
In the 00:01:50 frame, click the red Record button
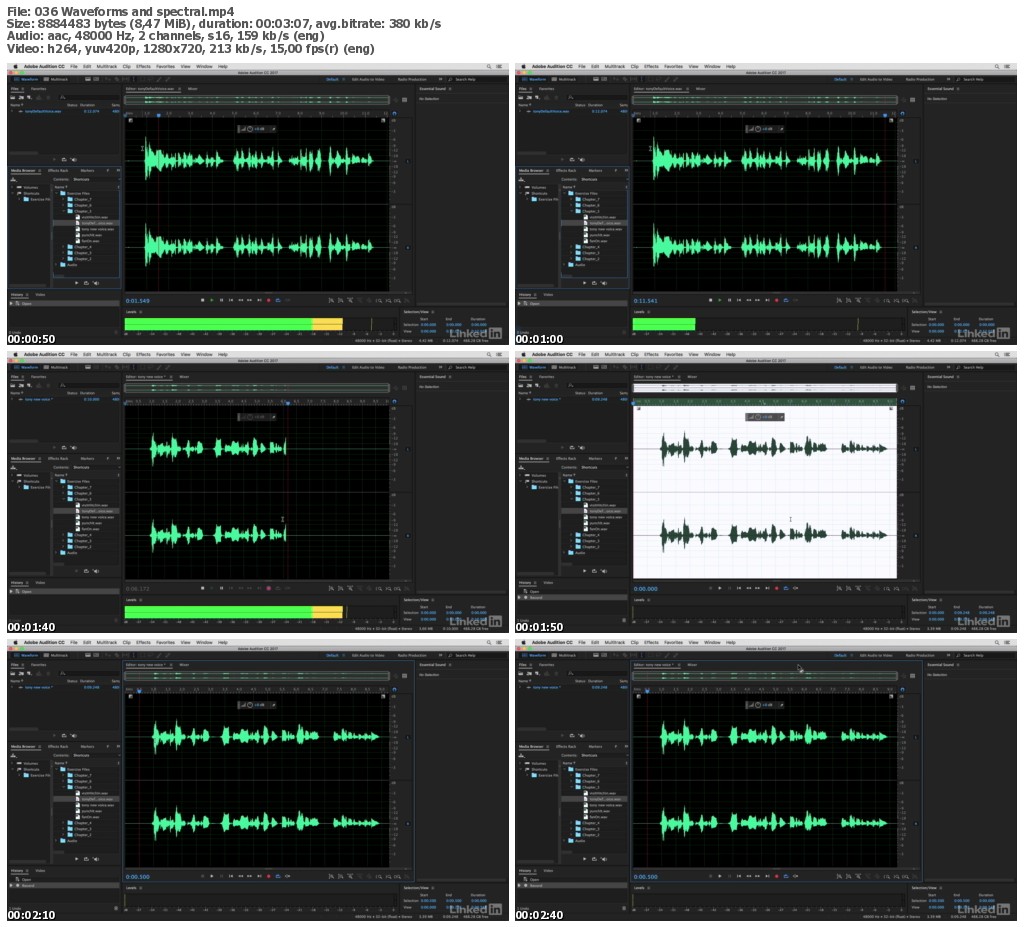[x=776, y=589]
